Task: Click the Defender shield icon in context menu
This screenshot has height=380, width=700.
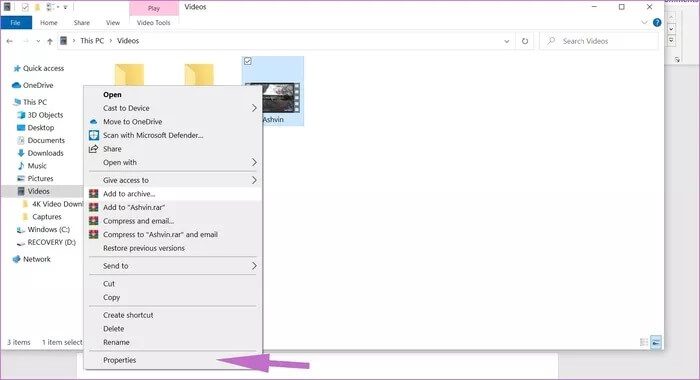Action: coord(93,135)
